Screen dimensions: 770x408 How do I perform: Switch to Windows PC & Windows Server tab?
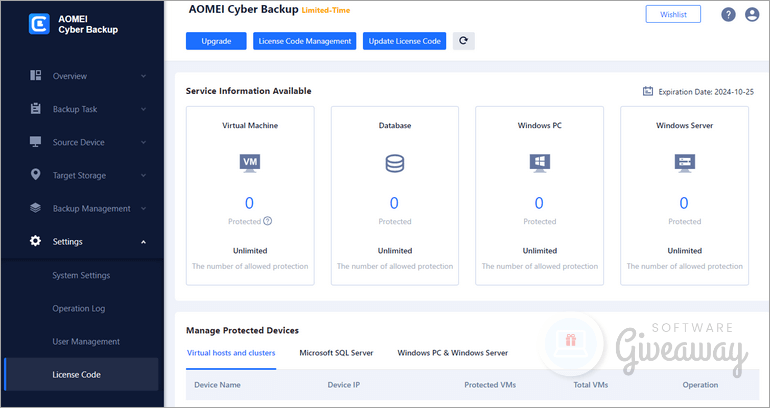[x=453, y=353]
